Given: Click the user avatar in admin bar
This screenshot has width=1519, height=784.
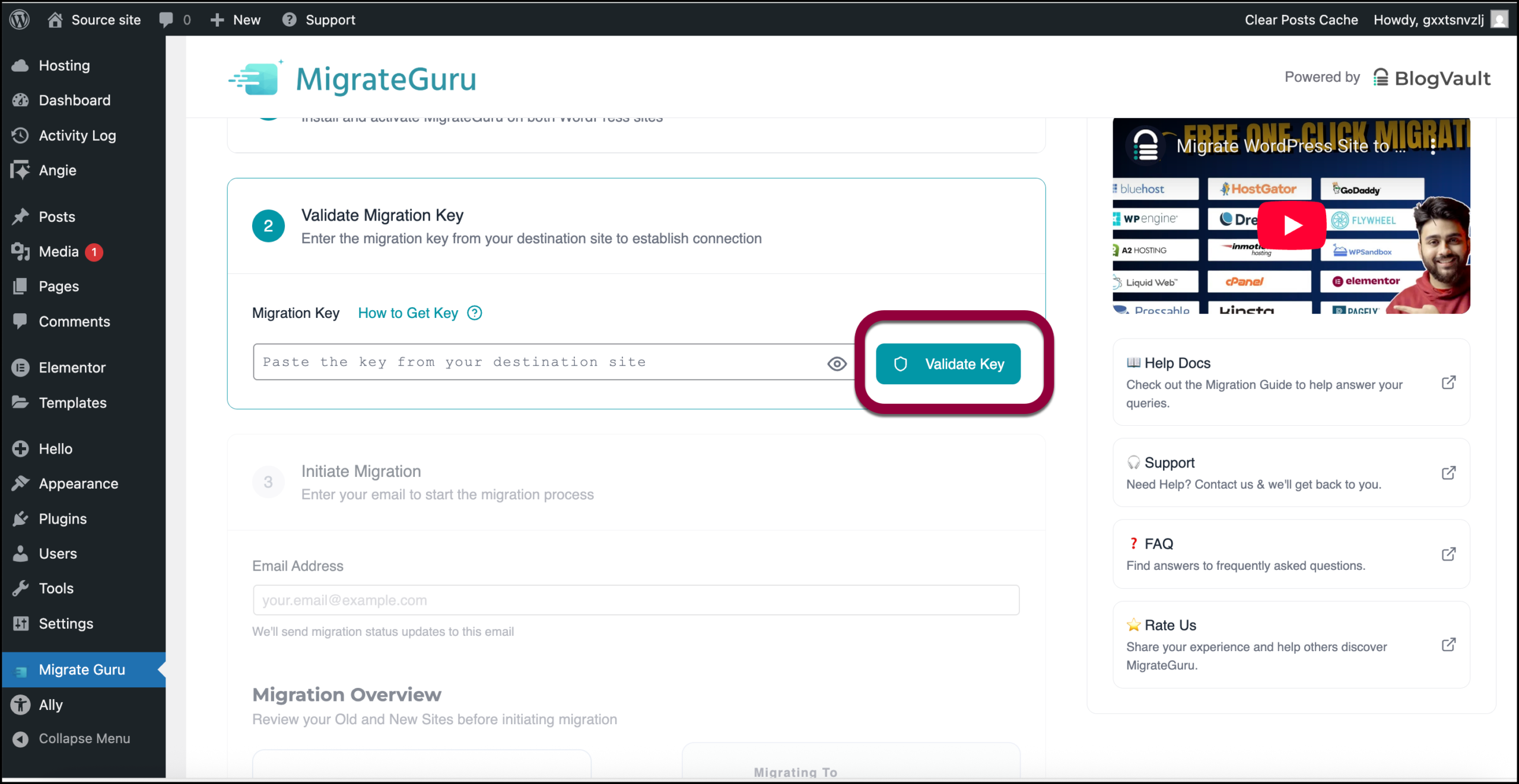Looking at the screenshot, I should coord(1499,20).
